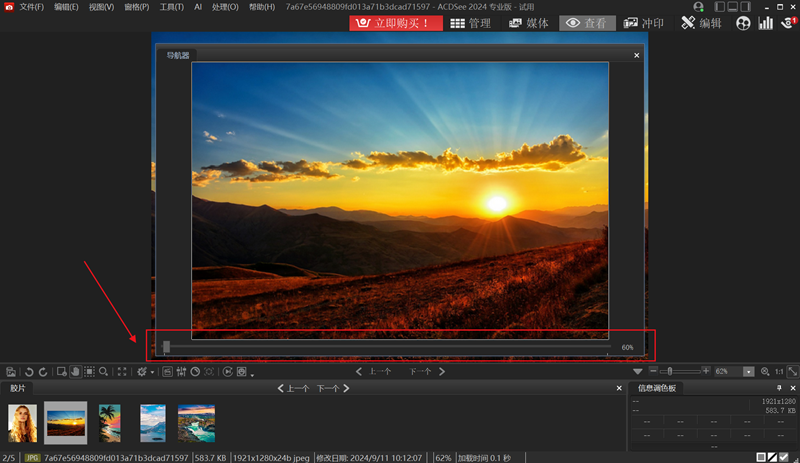The height and width of the screenshot is (463, 800).
Task: Click the full screen arrows icon
Action: tap(122, 372)
